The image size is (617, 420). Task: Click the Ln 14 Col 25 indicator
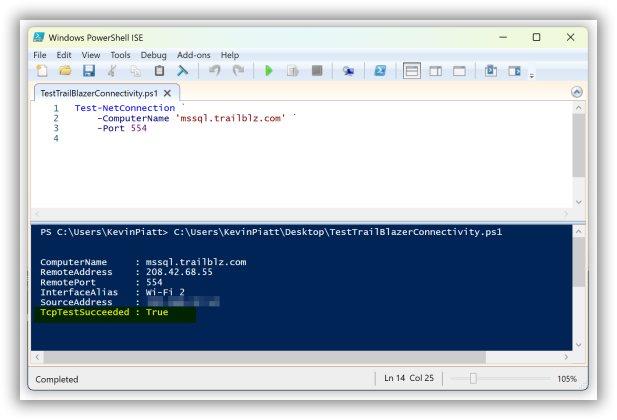point(409,378)
